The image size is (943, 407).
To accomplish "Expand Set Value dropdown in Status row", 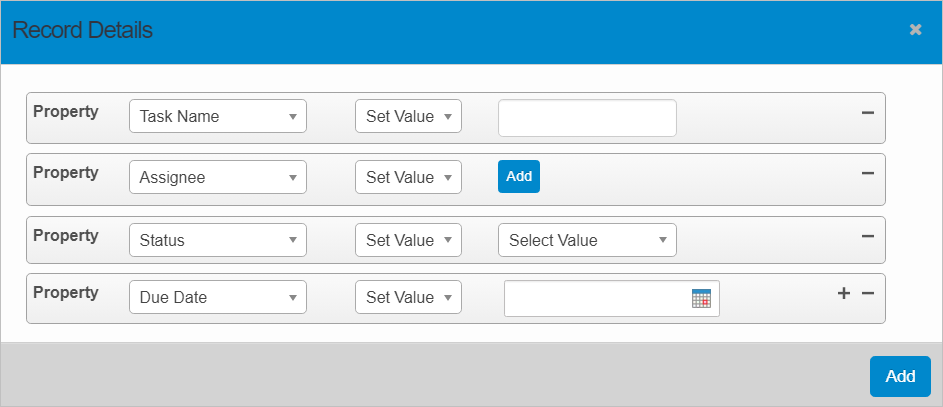I will [x=408, y=240].
